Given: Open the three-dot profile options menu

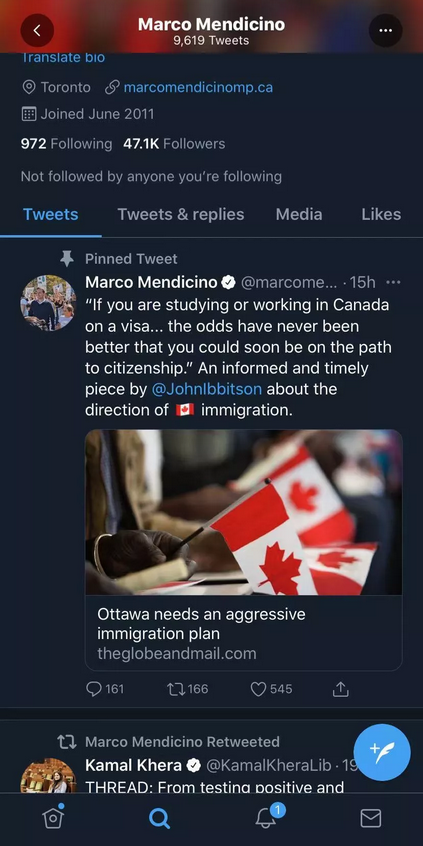Looking at the screenshot, I should coord(385,30).
